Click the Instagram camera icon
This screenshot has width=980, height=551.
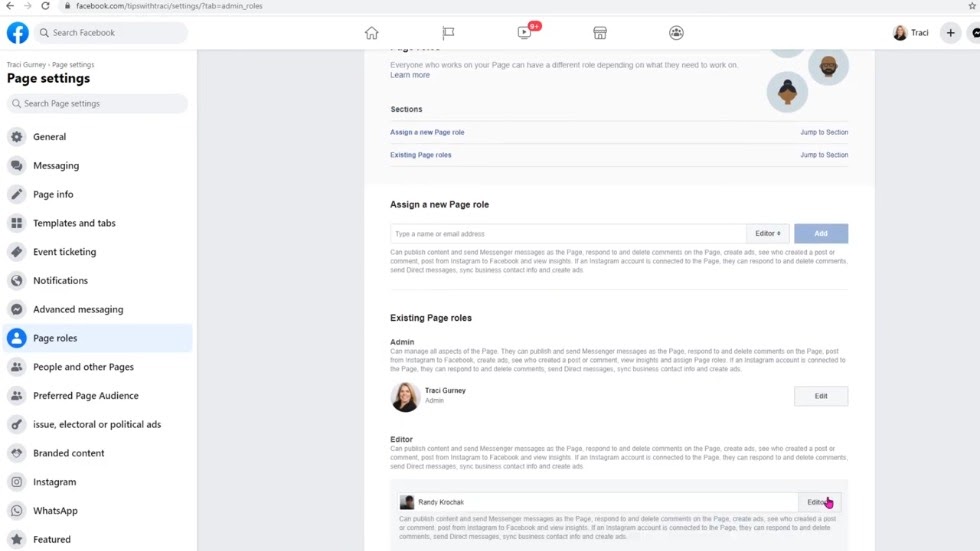pos(17,482)
